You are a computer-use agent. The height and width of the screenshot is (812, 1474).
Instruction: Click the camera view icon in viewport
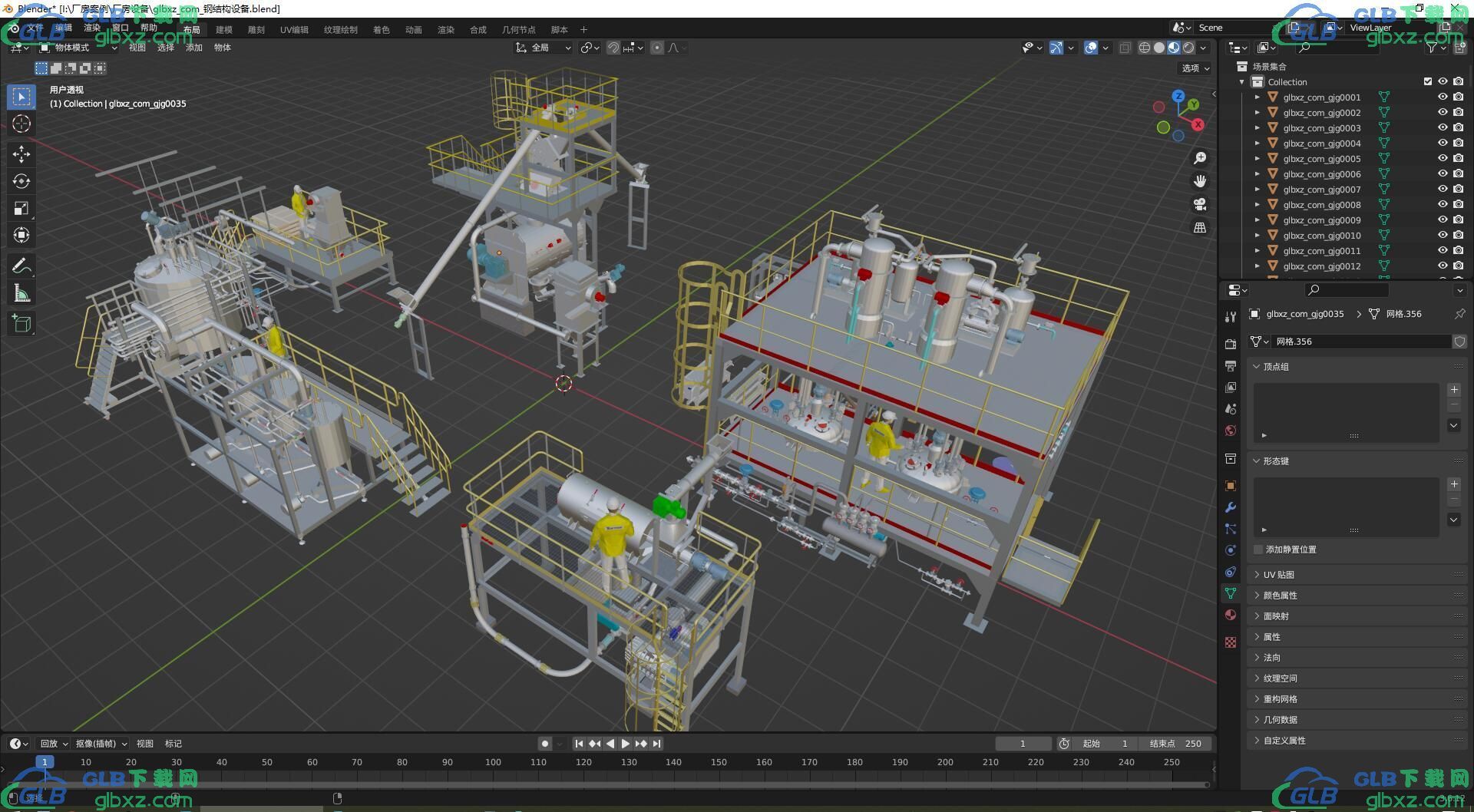[x=1199, y=204]
